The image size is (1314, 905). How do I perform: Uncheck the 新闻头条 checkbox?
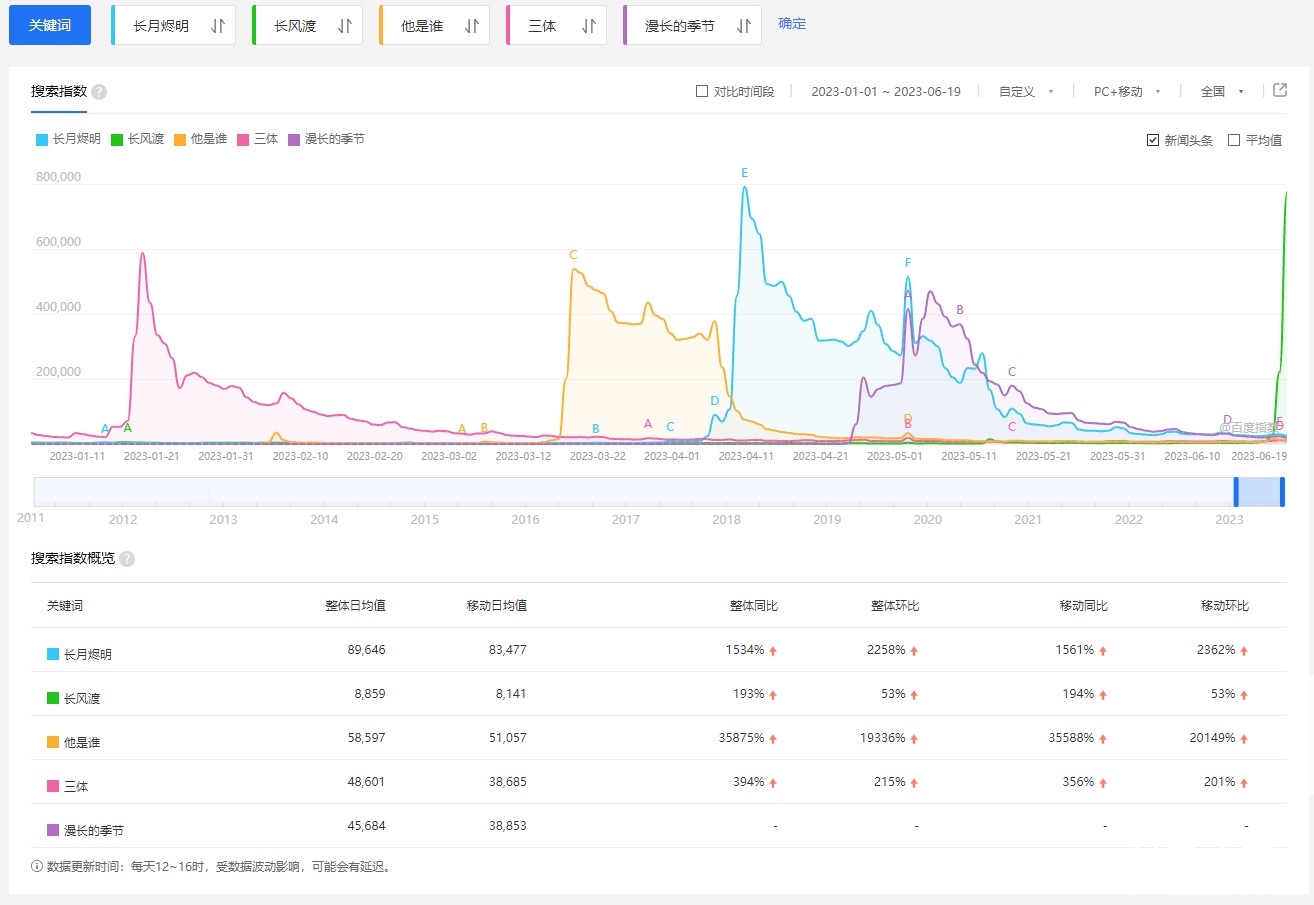1153,140
